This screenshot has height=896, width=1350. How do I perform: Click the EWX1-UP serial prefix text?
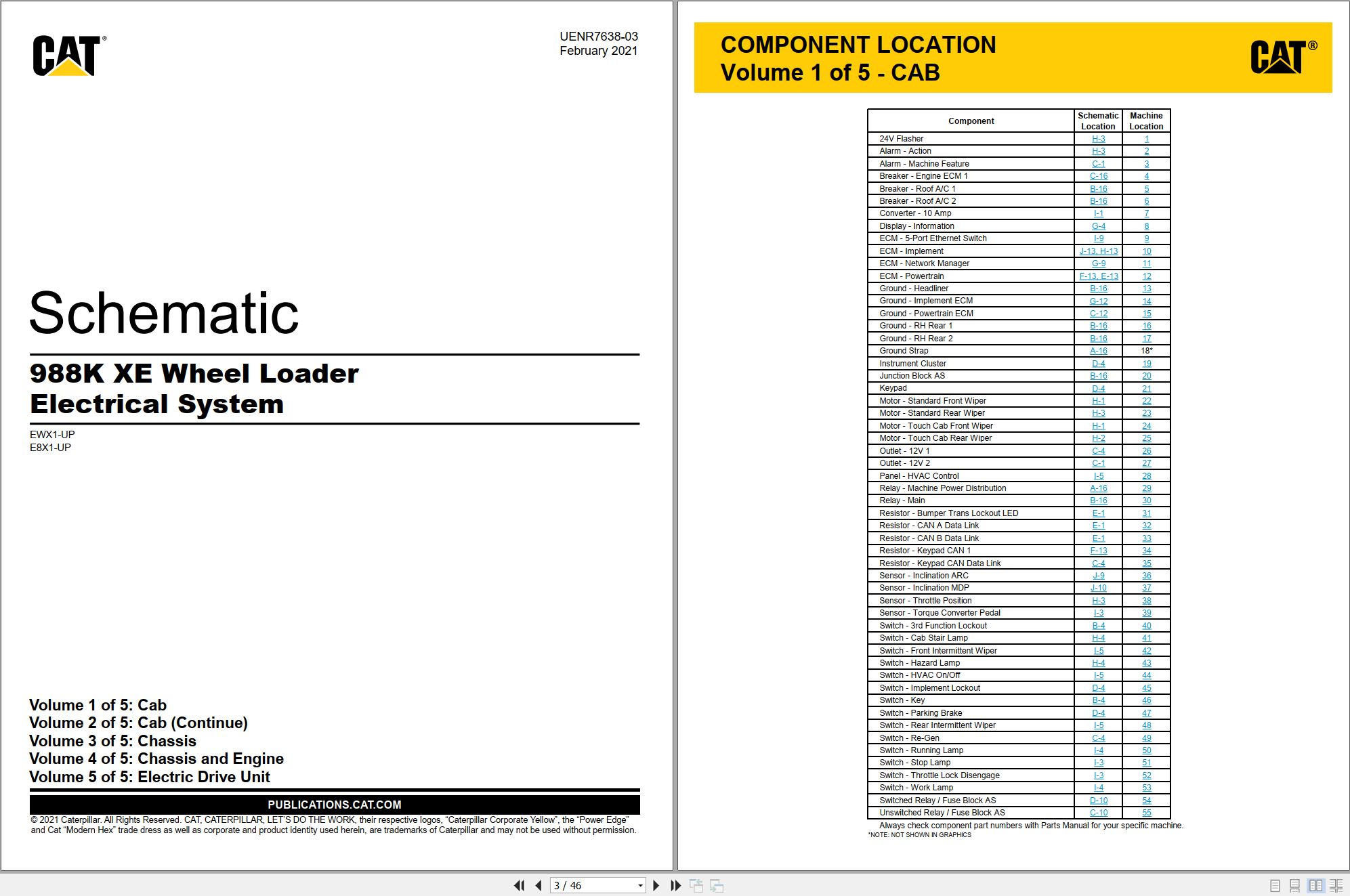click(x=52, y=435)
